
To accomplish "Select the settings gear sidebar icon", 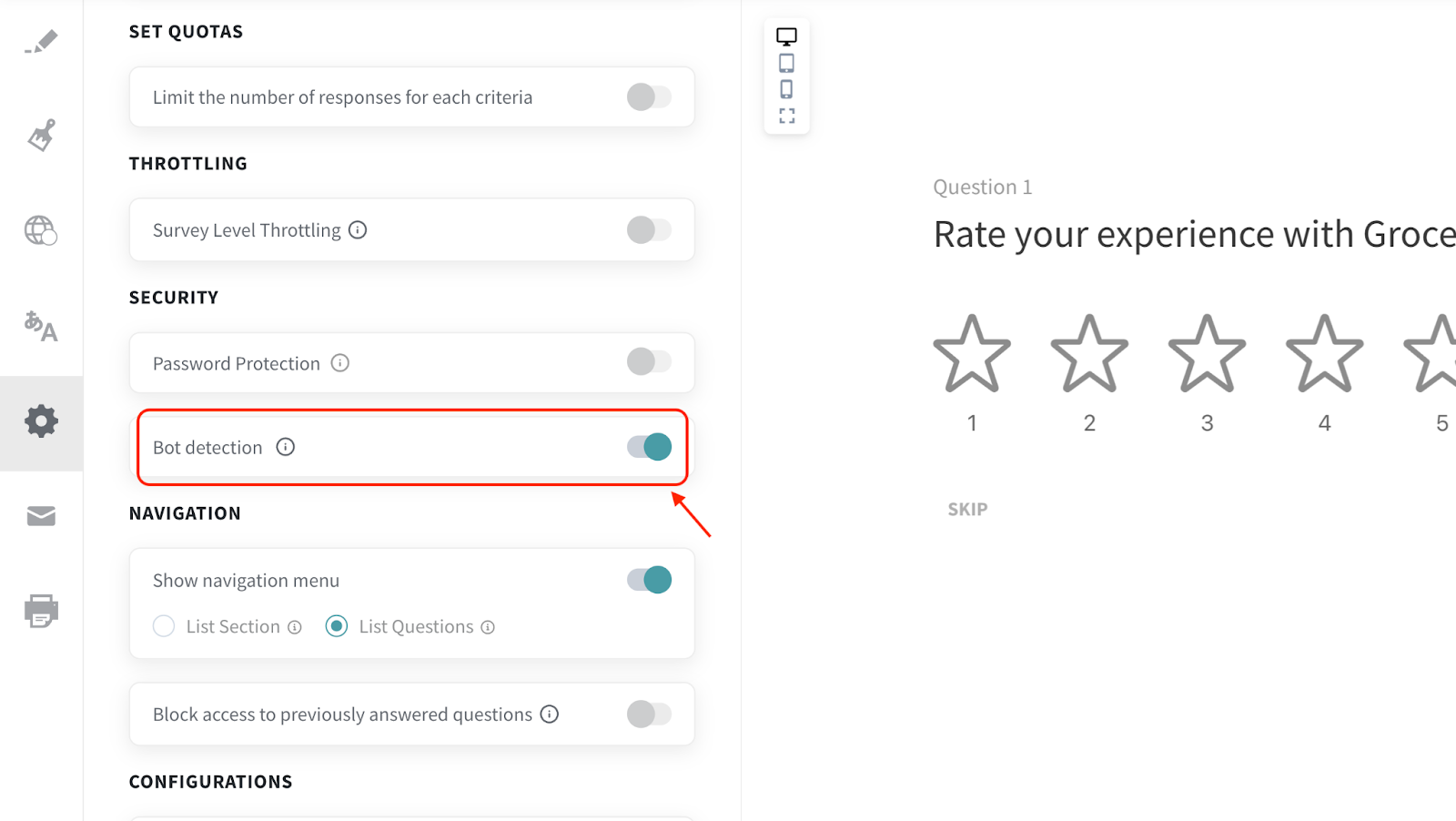I will pyautogui.click(x=41, y=421).
